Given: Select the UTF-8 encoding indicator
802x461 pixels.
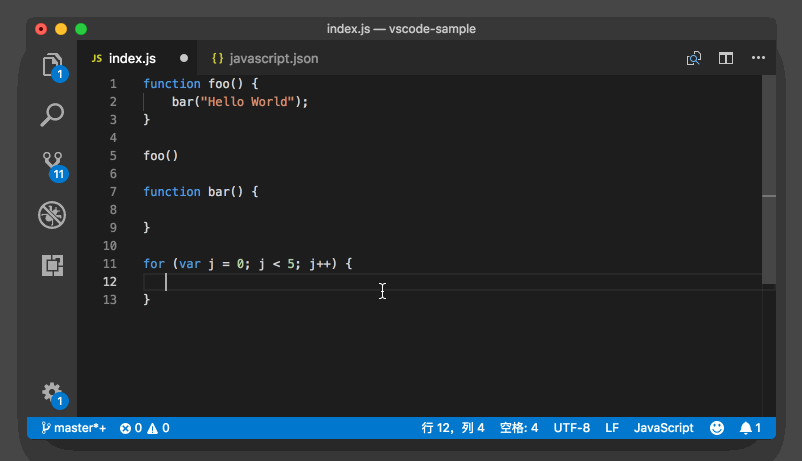Looking at the screenshot, I should [572, 428].
